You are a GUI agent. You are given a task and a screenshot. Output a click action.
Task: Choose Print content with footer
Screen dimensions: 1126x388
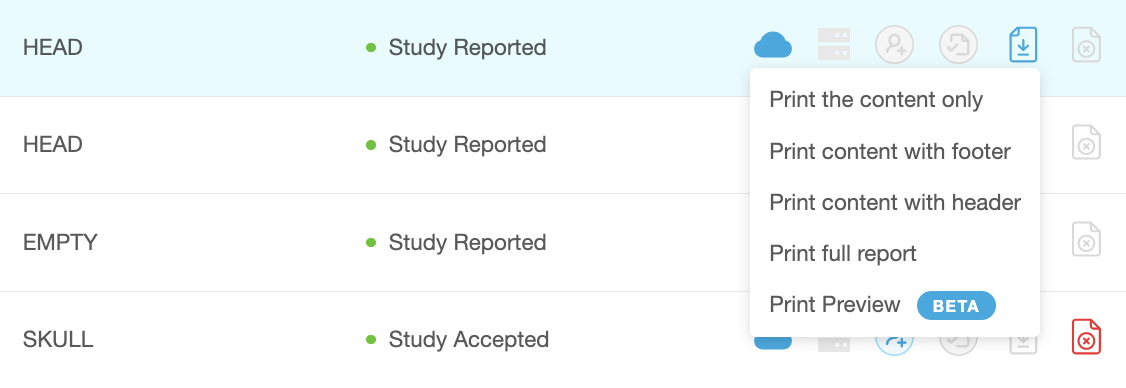[x=890, y=152]
